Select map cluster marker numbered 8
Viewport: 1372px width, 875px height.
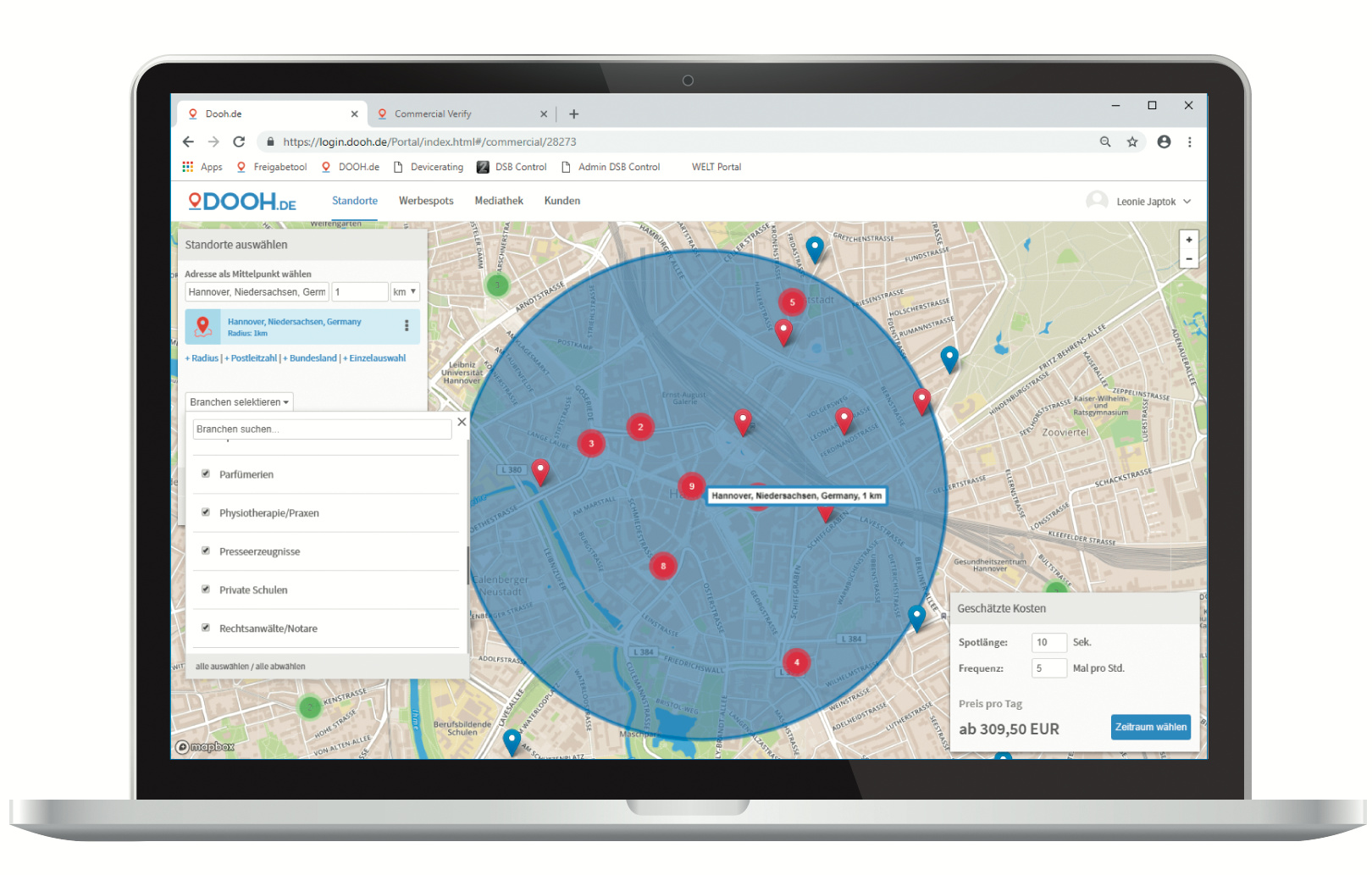663,566
